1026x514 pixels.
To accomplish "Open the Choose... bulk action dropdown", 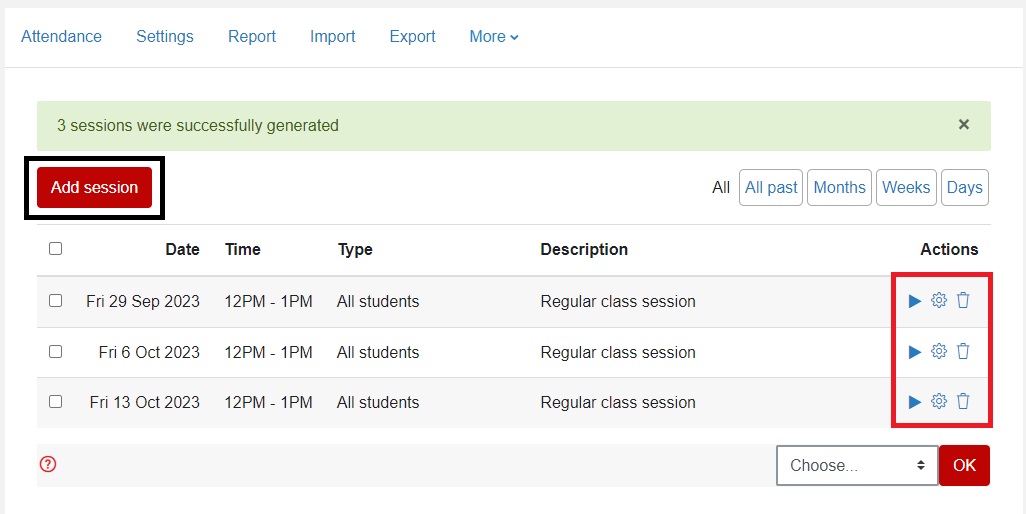I will (x=857, y=466).
